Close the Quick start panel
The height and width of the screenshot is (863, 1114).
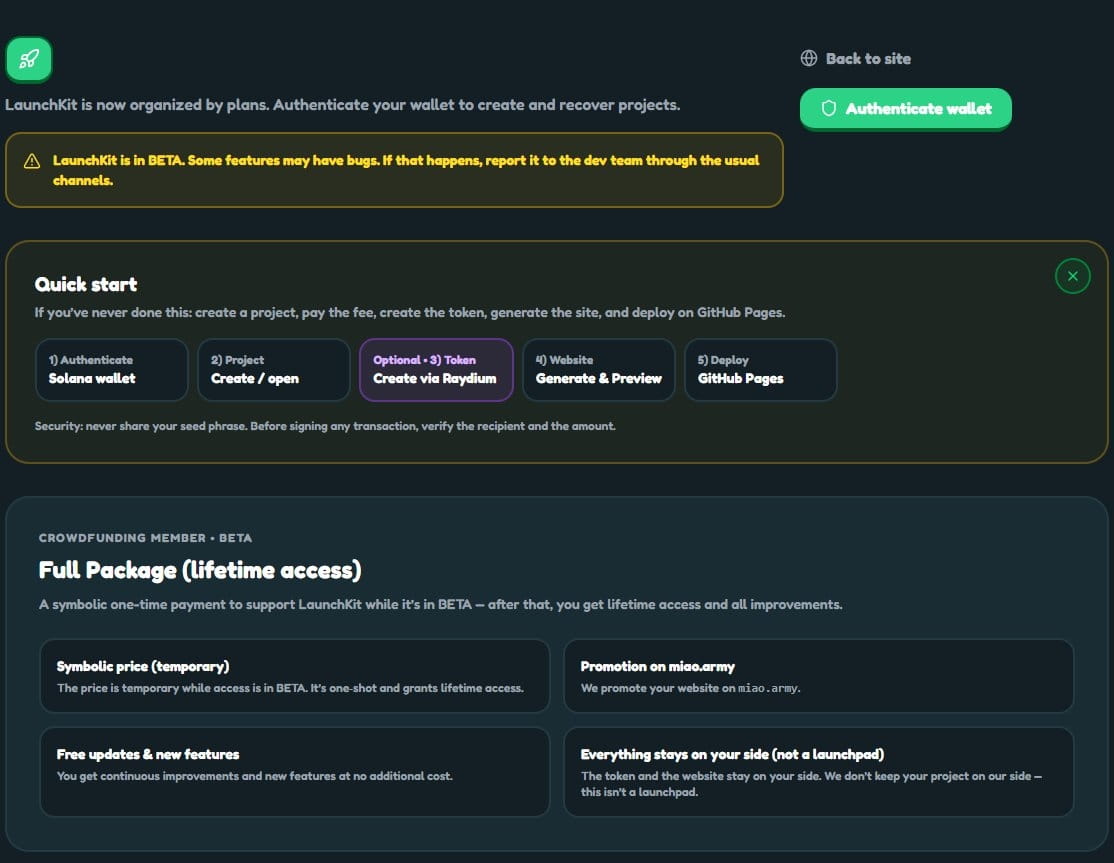1072,275
